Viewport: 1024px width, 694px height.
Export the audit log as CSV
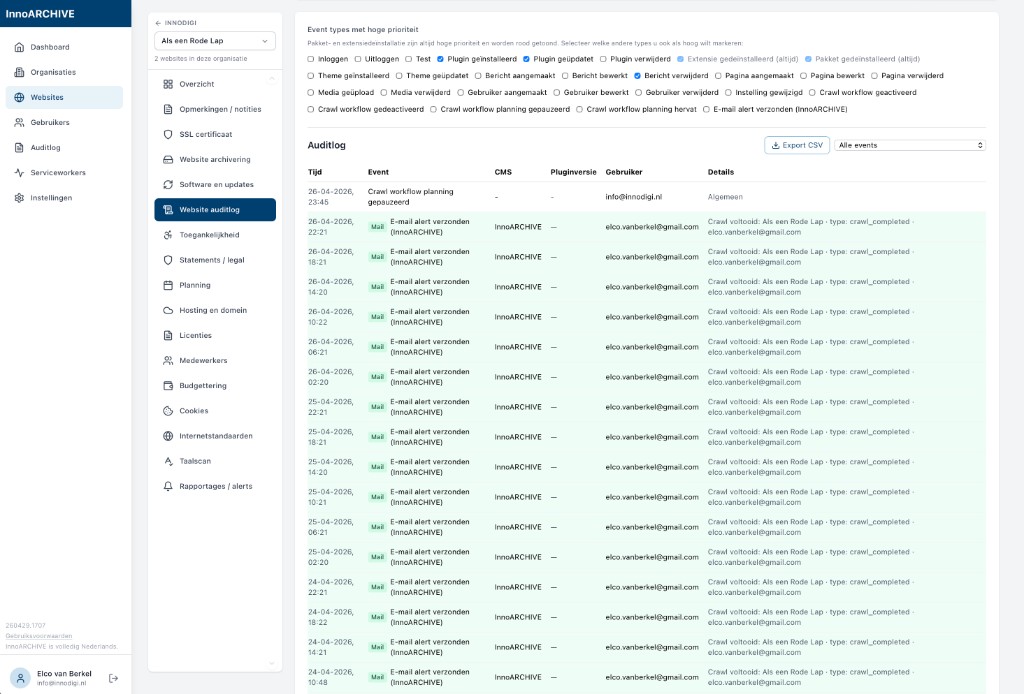pos(796,145)
